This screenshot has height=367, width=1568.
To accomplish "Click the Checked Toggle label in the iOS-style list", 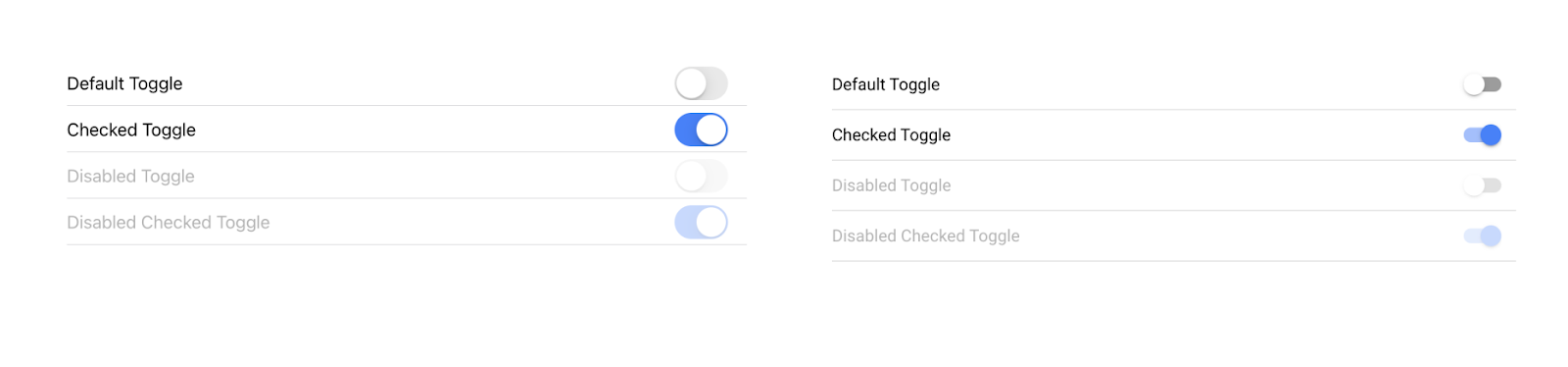I will pos(131,131).
